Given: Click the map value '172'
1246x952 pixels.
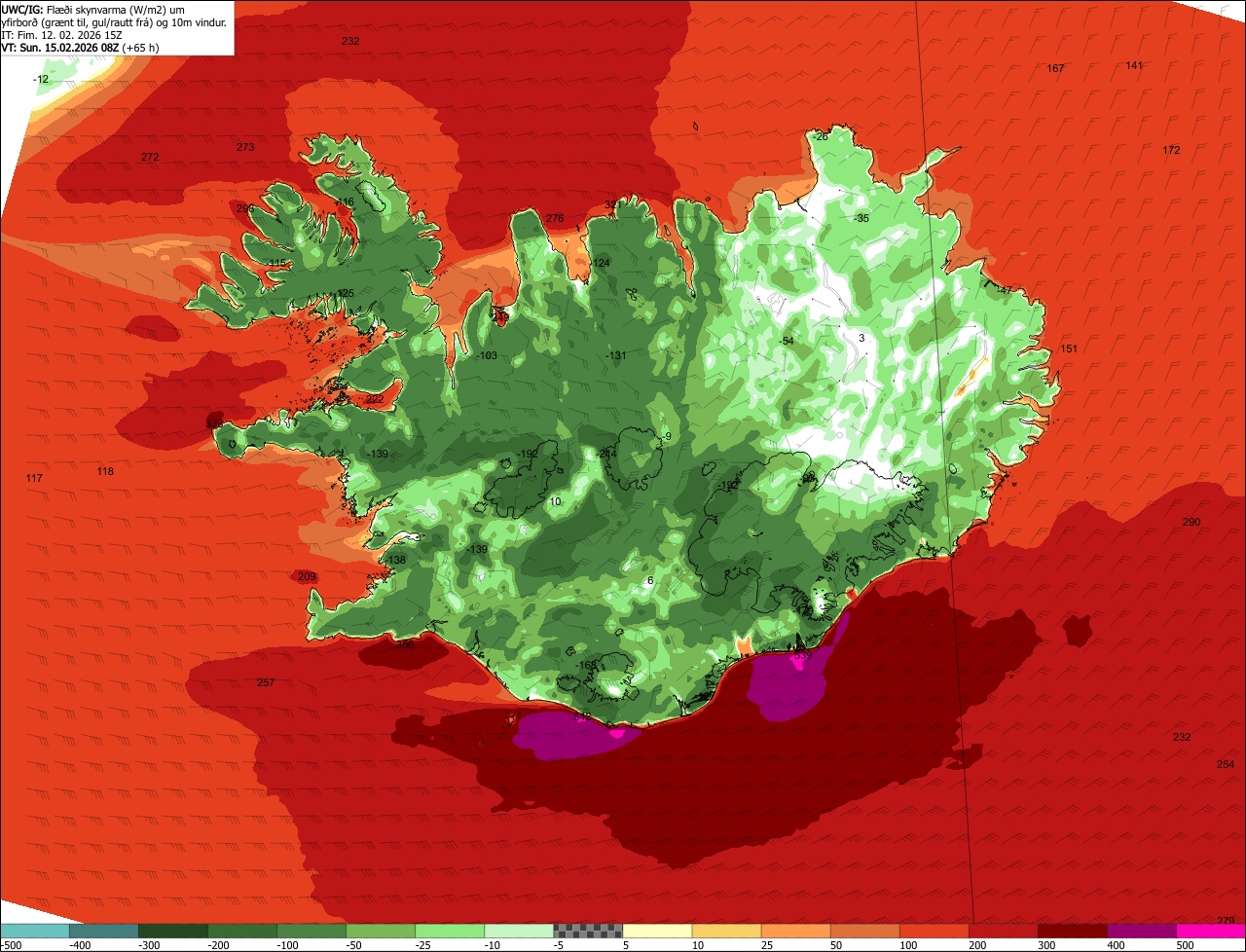Looking at the screenshot, I should (1171, 151).
